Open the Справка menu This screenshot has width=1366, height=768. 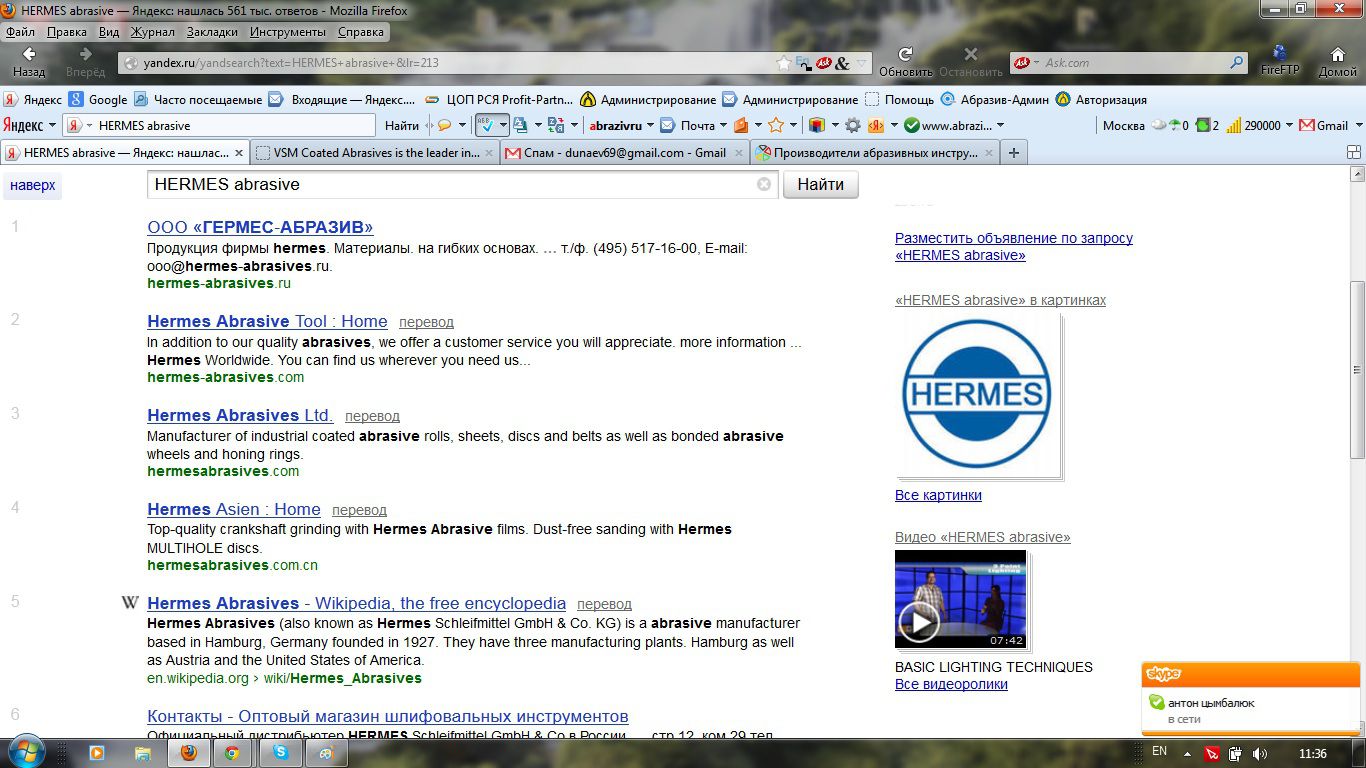tap(361, 31)
